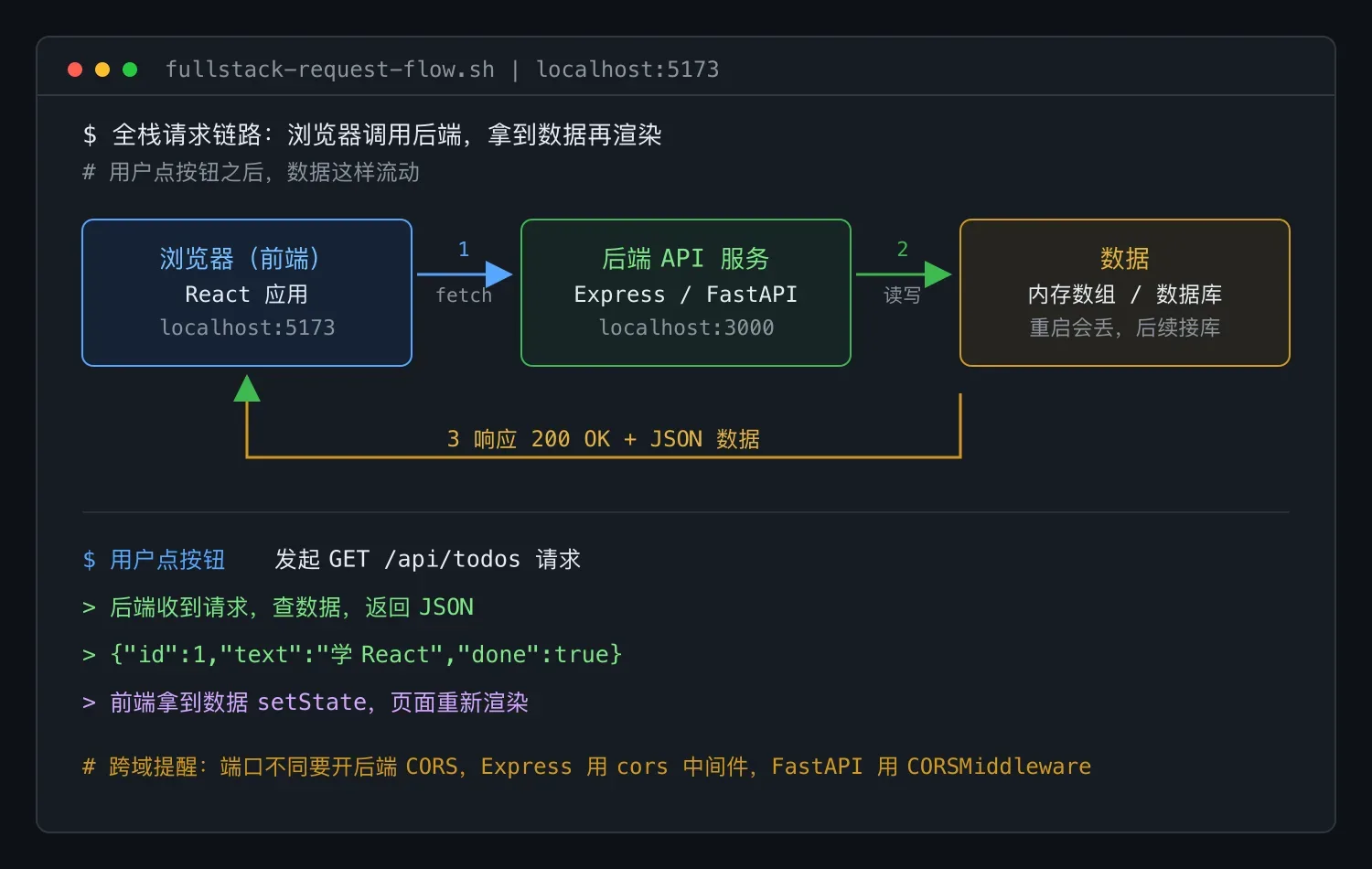Click the orange "跨域提醒" CORS comment line
Image resolution: width=1372 pixels, height=869 pixels.
tap(586, 767)
